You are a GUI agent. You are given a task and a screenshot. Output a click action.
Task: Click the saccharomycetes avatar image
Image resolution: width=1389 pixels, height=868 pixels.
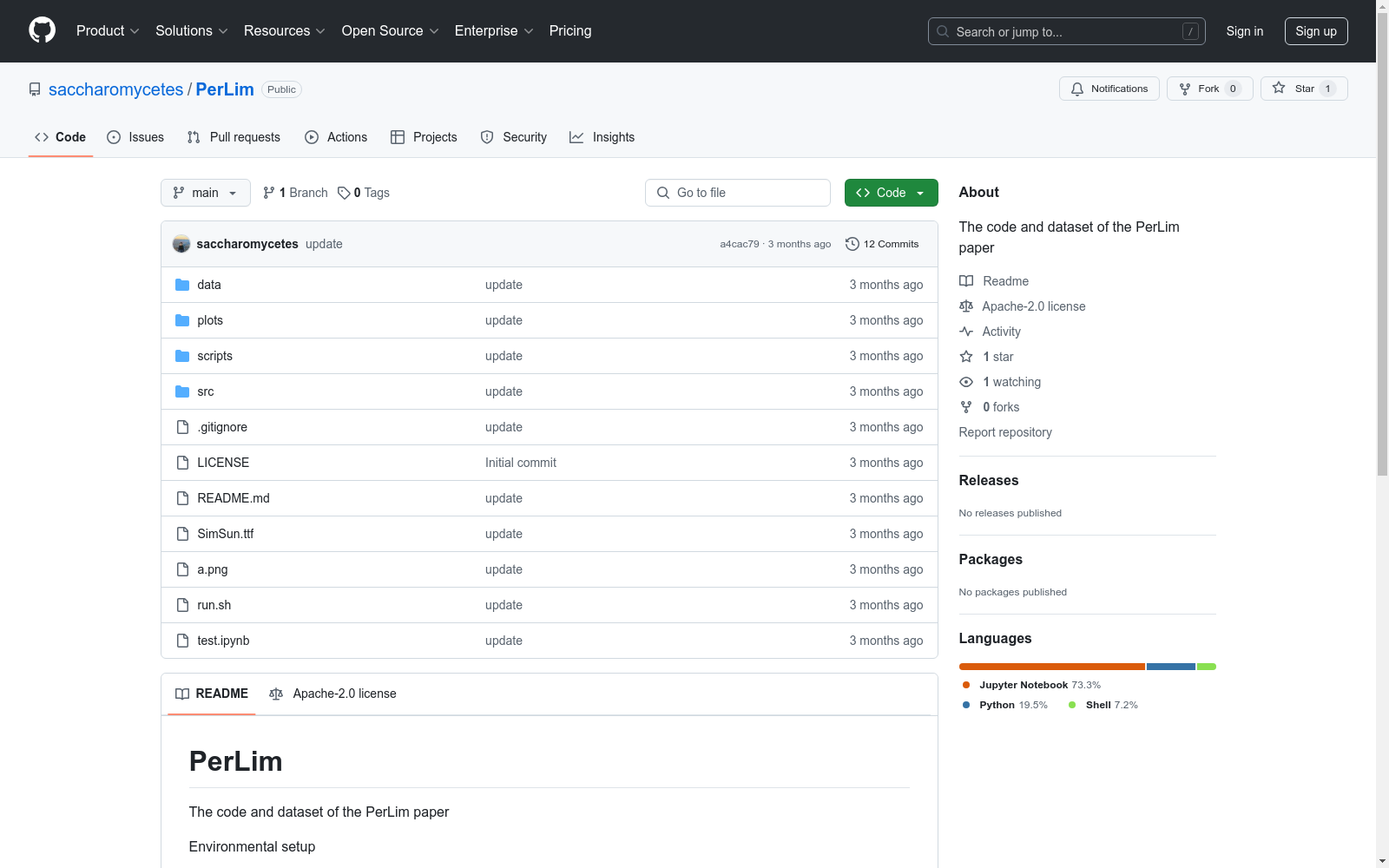coord(181,244)
